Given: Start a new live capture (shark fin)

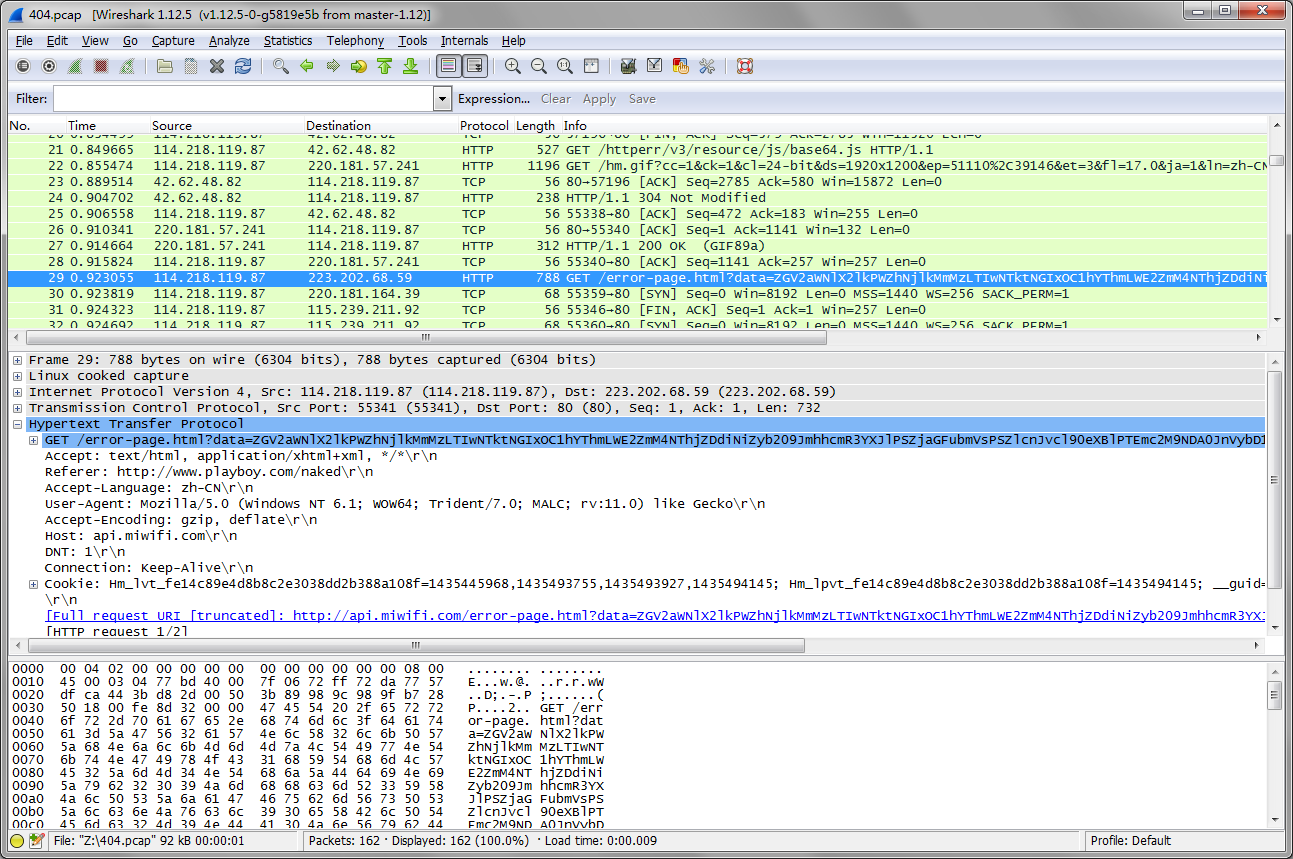Looking at the screenshot, I should [x=75, y=66].
